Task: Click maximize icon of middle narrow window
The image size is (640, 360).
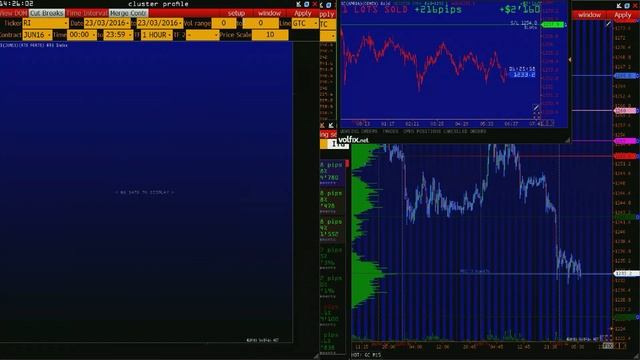Action: pyautogui.click(x=329, y=5)
